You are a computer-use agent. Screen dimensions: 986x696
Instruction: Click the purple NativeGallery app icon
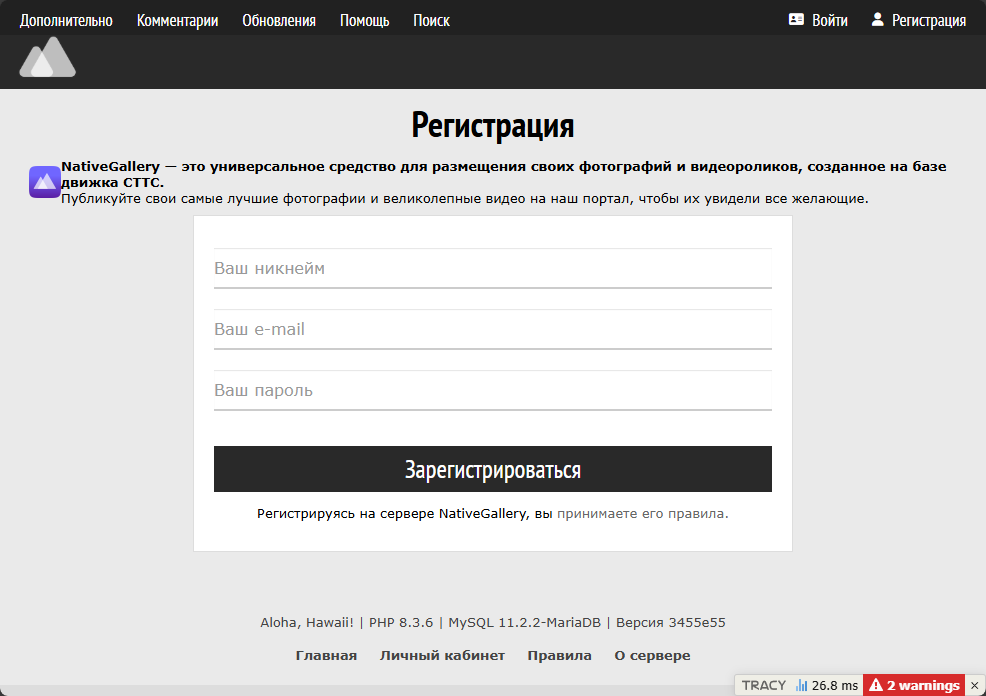[x=45, y=182]
